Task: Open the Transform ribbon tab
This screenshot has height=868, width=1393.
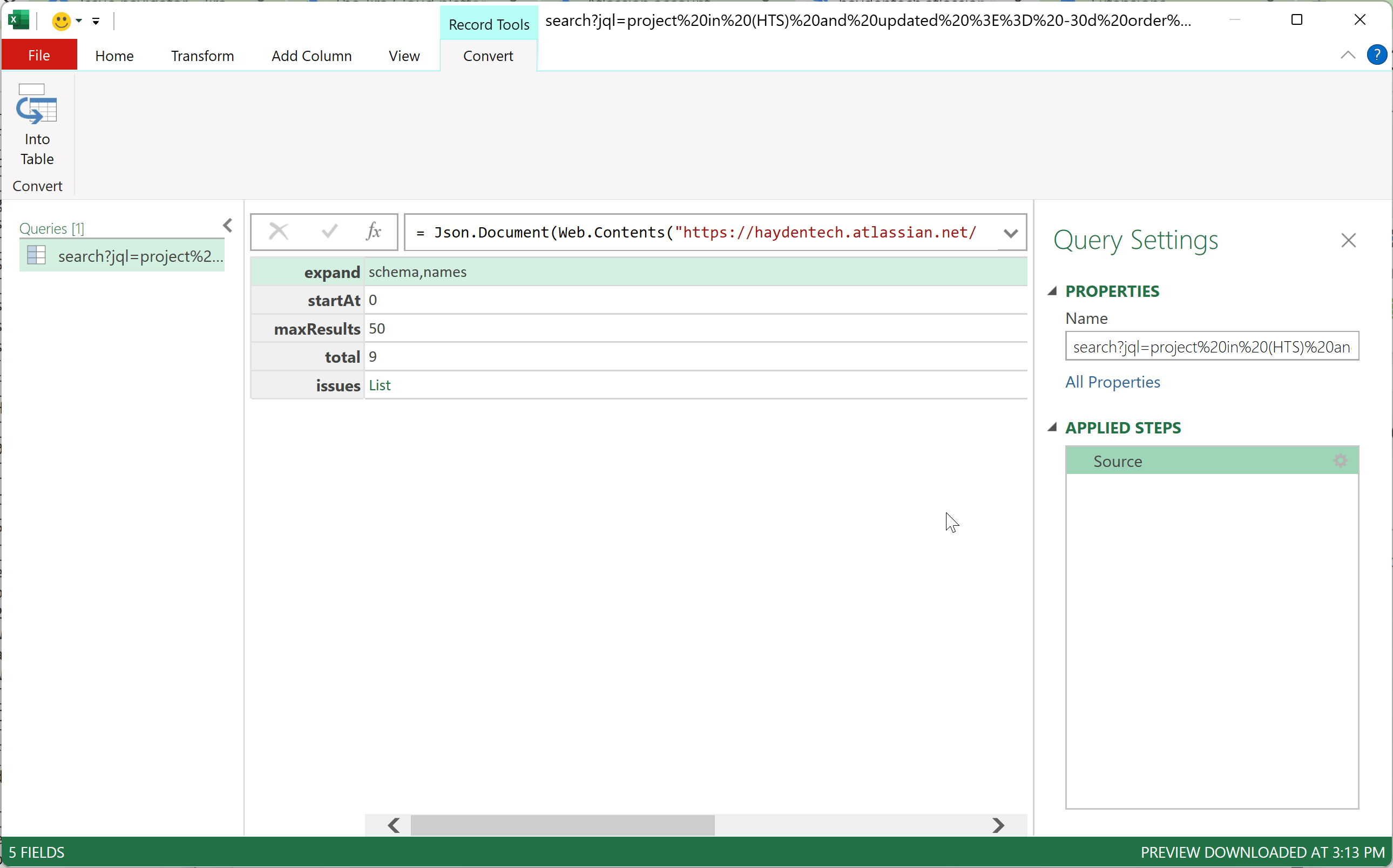Action: coord(202,56)
